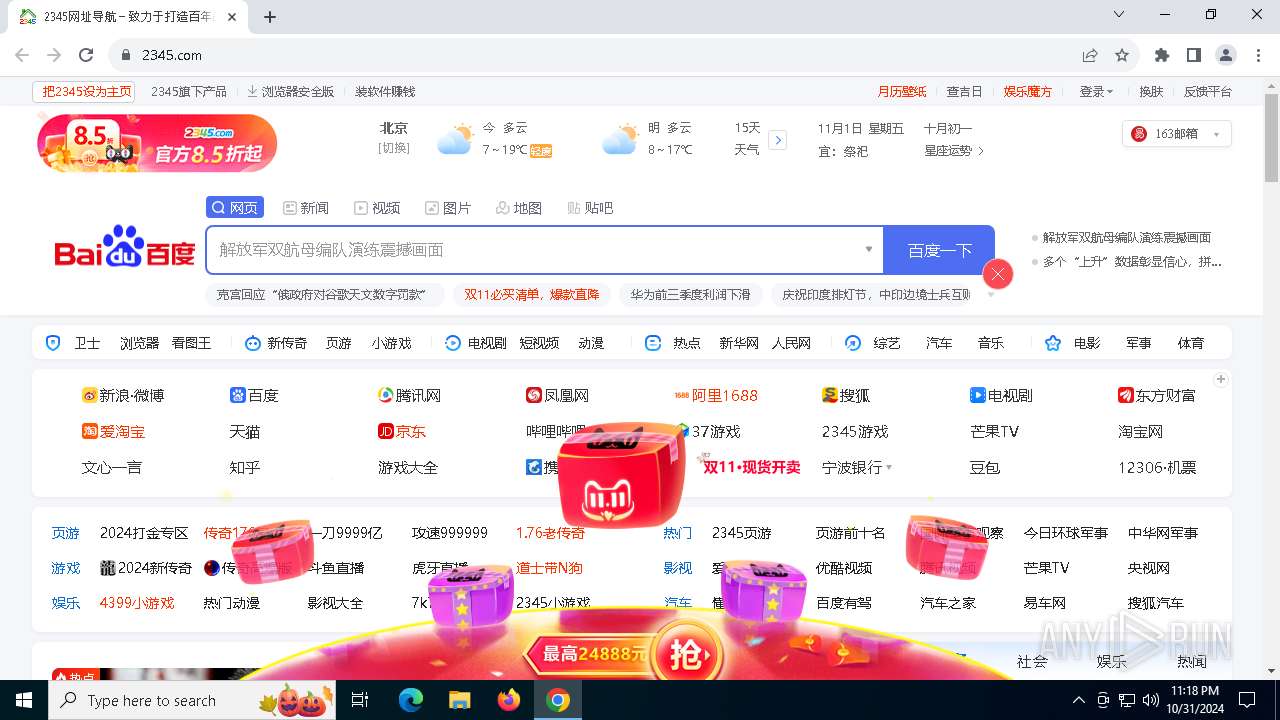Click the 卫士 shield icon

pos(54,343)
